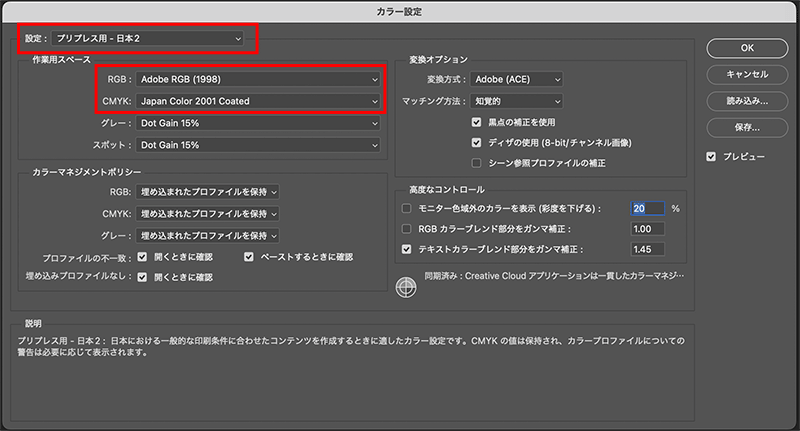This screenshot has width=800, height=431.
Task: Open the CMYK working space dropdown Japan Color 2001 Coated
Action: pyautogui.click(x=258, y=101)
